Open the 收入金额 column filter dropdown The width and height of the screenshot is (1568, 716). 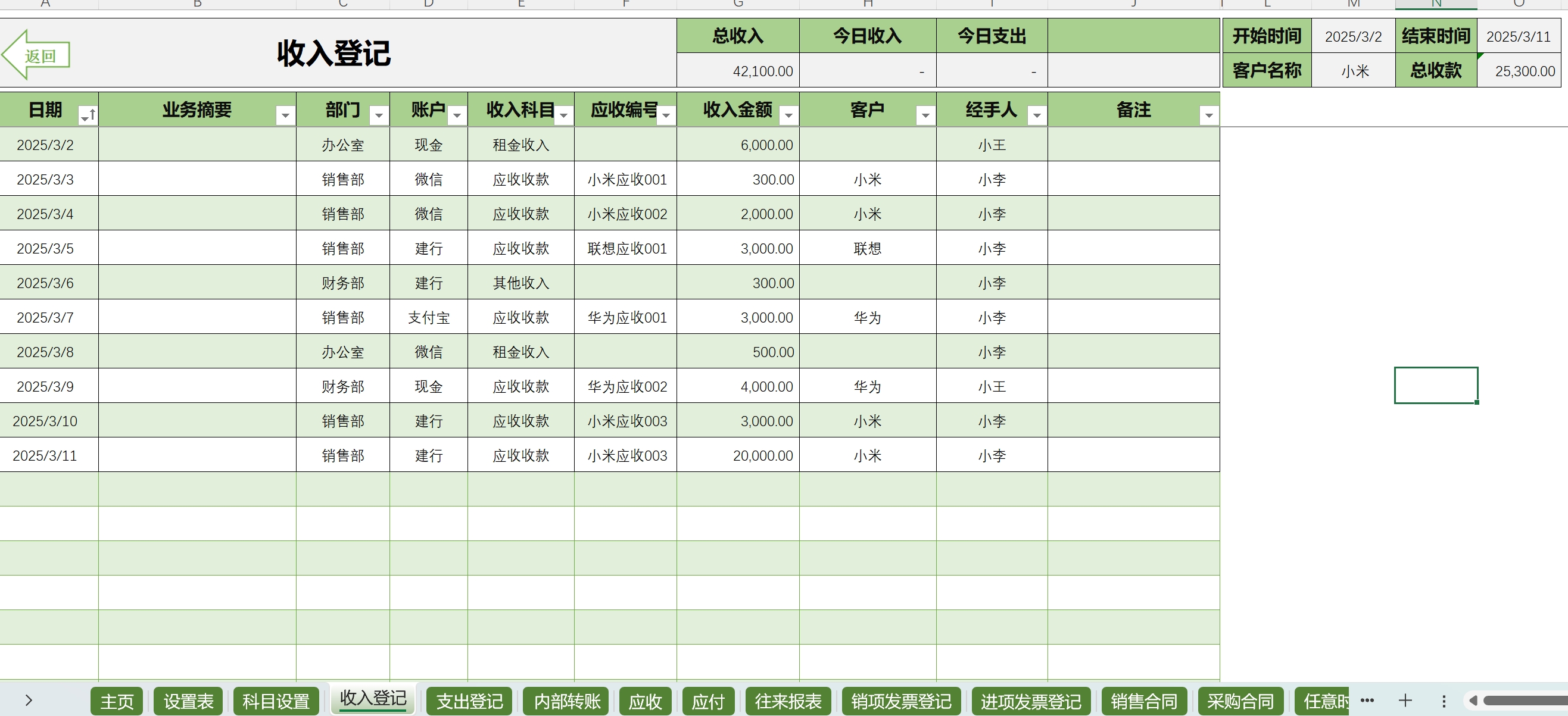click(x=789, y=115)
